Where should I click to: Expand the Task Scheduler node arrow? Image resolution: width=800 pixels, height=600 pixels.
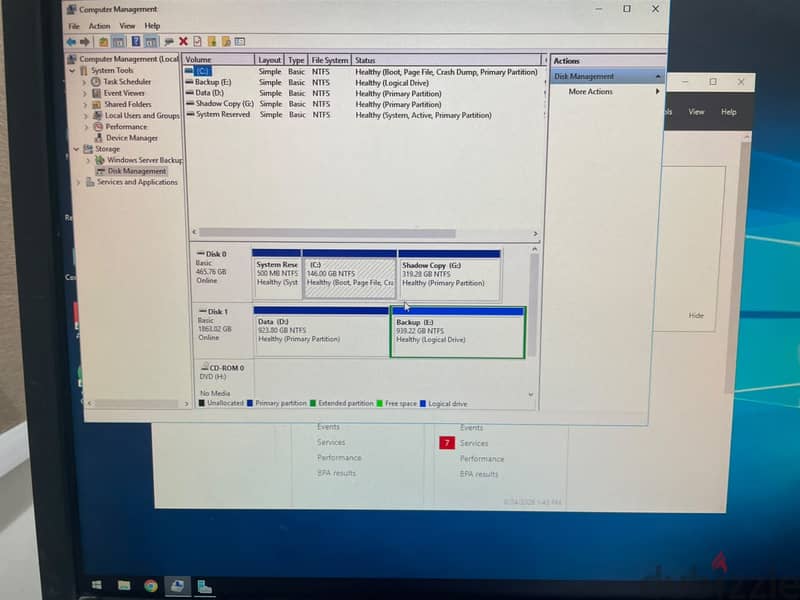click(85, 82)
